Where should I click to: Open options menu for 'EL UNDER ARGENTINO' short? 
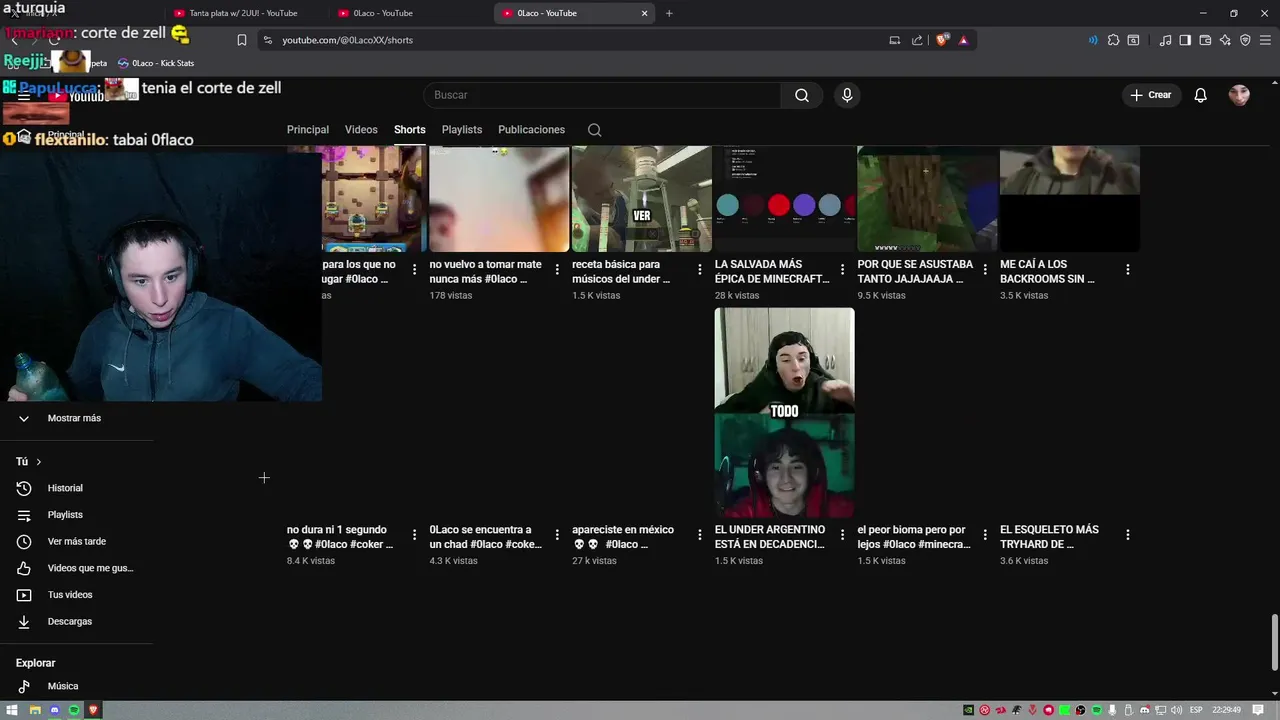(x=842, y=534)
